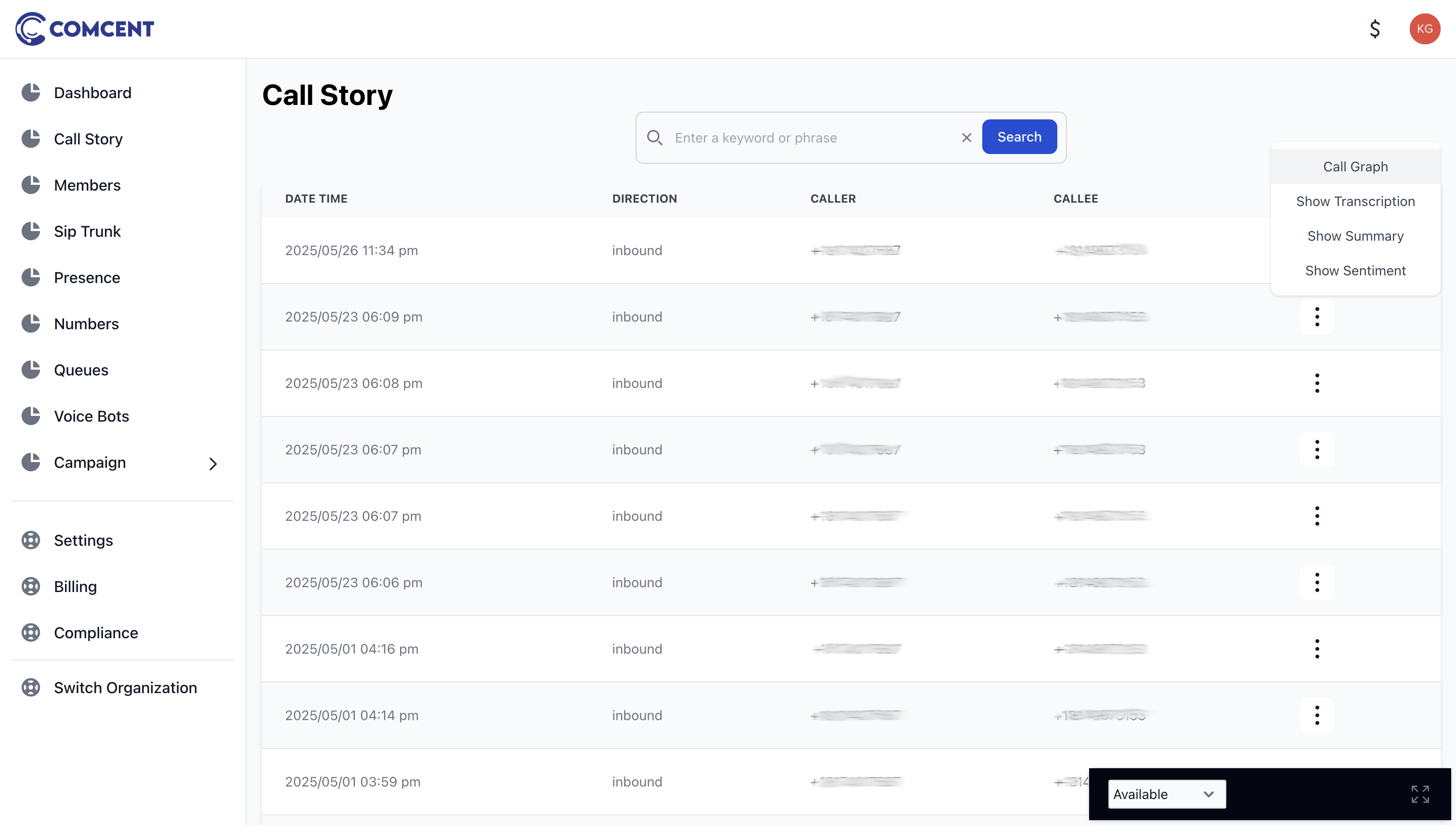Viewport: 1456px width, 825px height.
Task: Choose Show Transcription menu item
Action: tap(1355, 201)
